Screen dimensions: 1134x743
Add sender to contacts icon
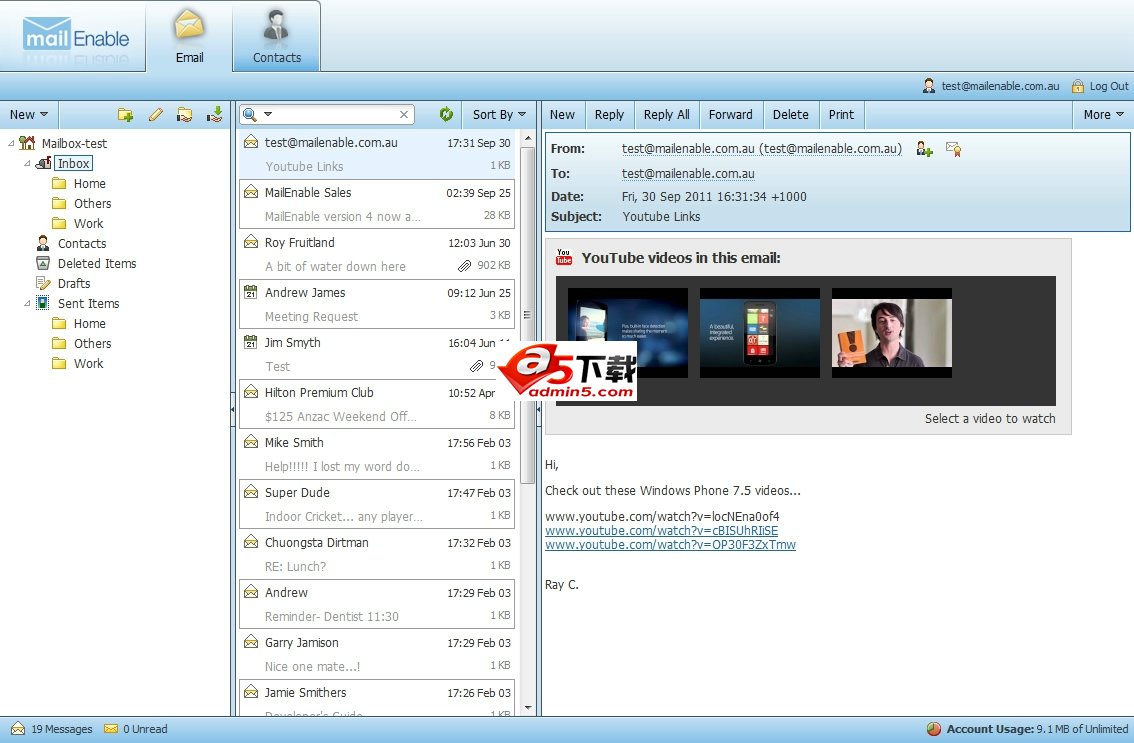coord(924,149)
